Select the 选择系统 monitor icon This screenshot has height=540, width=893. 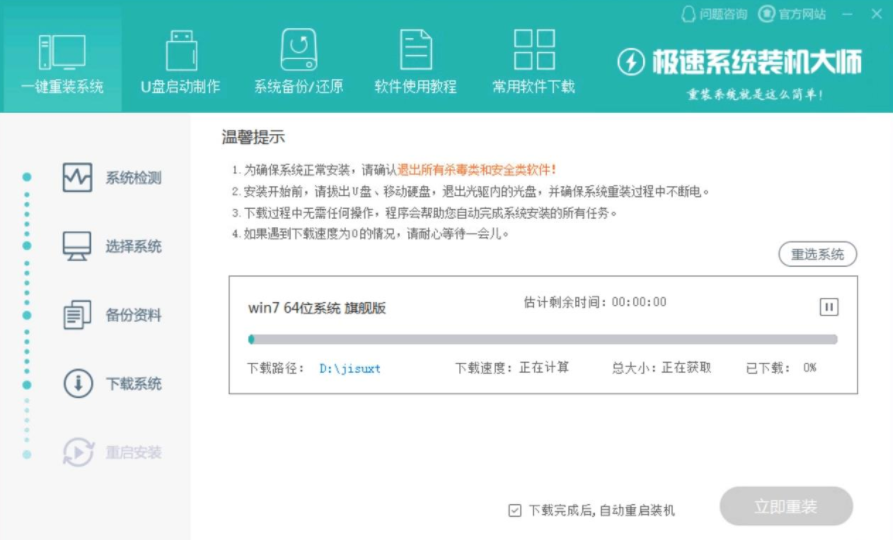click(77, 246)
